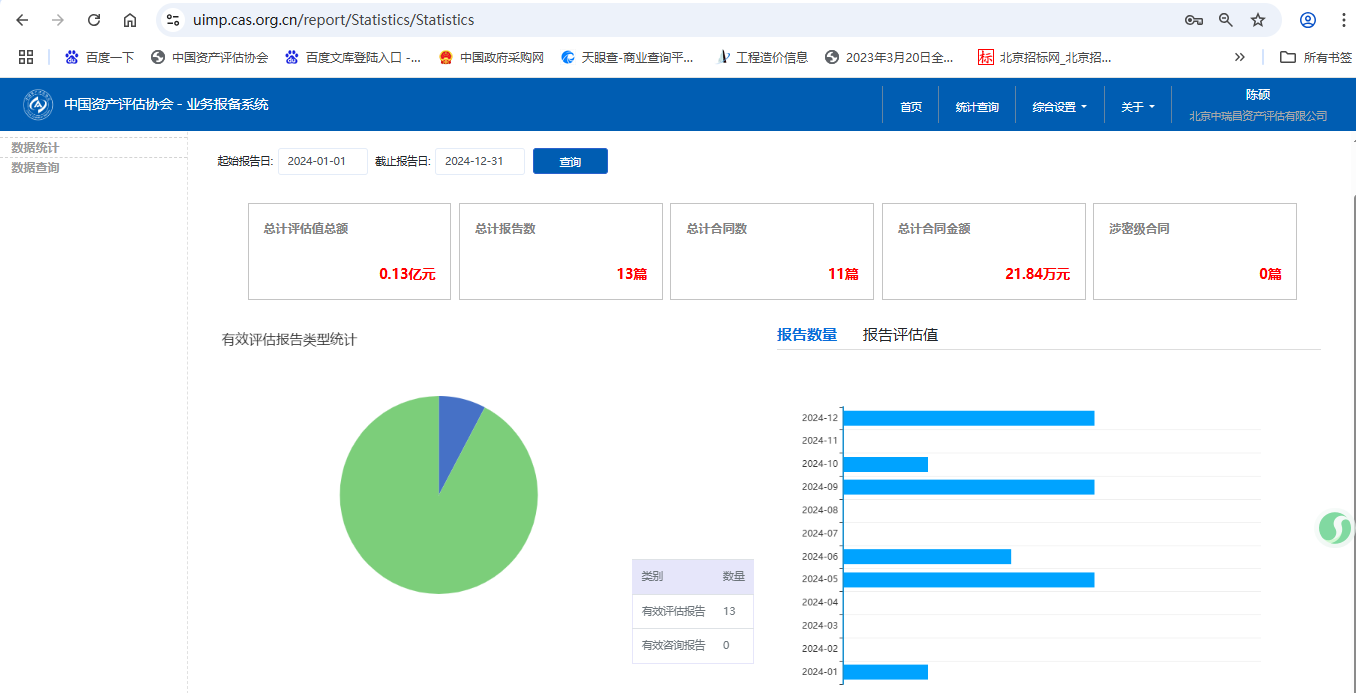The width and height of the screenshot is (1356, 693).
Task: Open the 统计查询 menu item
Action: [976, 106]
